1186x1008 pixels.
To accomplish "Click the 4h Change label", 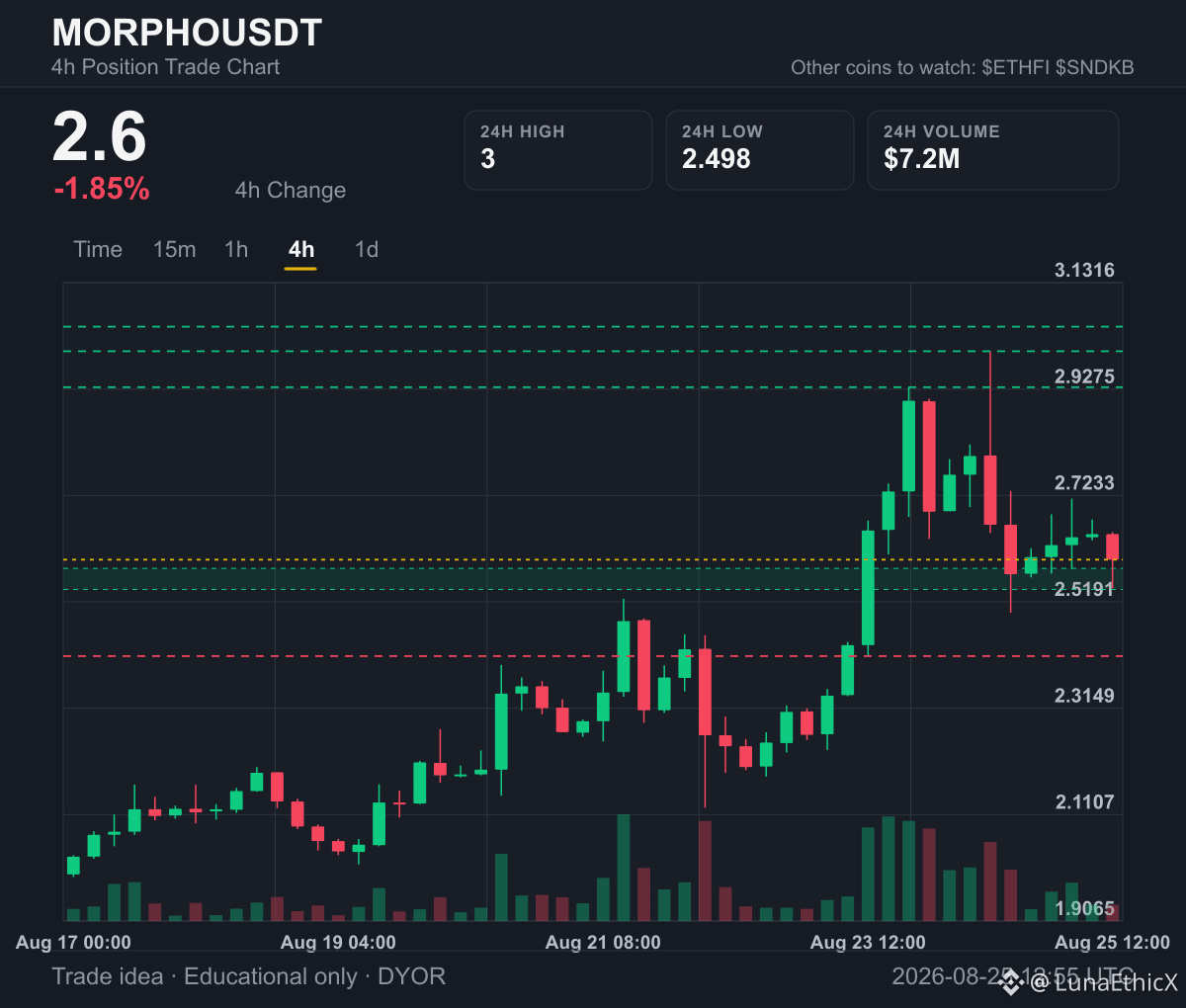I will coord(291,190).
